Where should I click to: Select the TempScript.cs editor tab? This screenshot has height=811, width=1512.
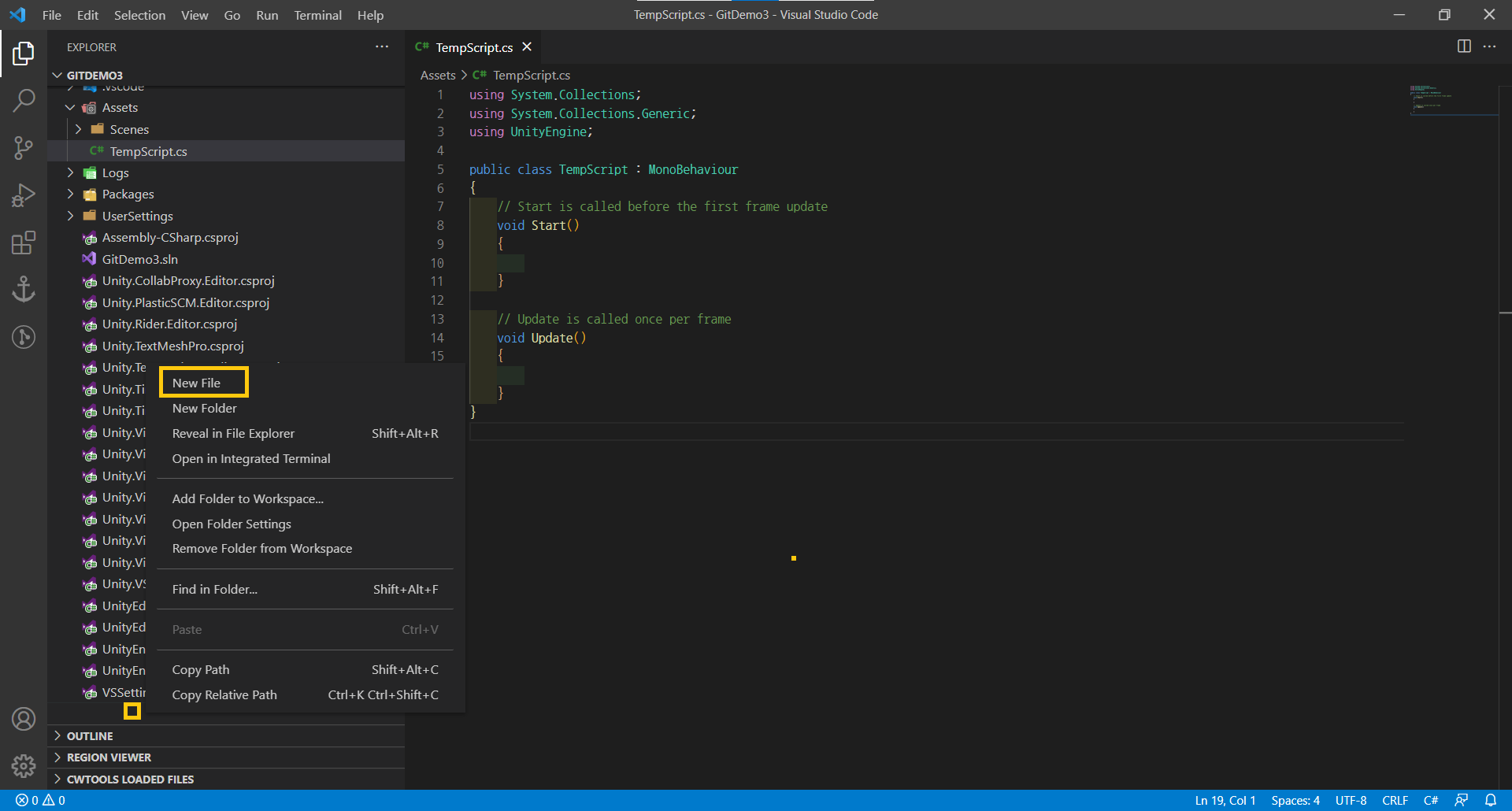[474, 47]
